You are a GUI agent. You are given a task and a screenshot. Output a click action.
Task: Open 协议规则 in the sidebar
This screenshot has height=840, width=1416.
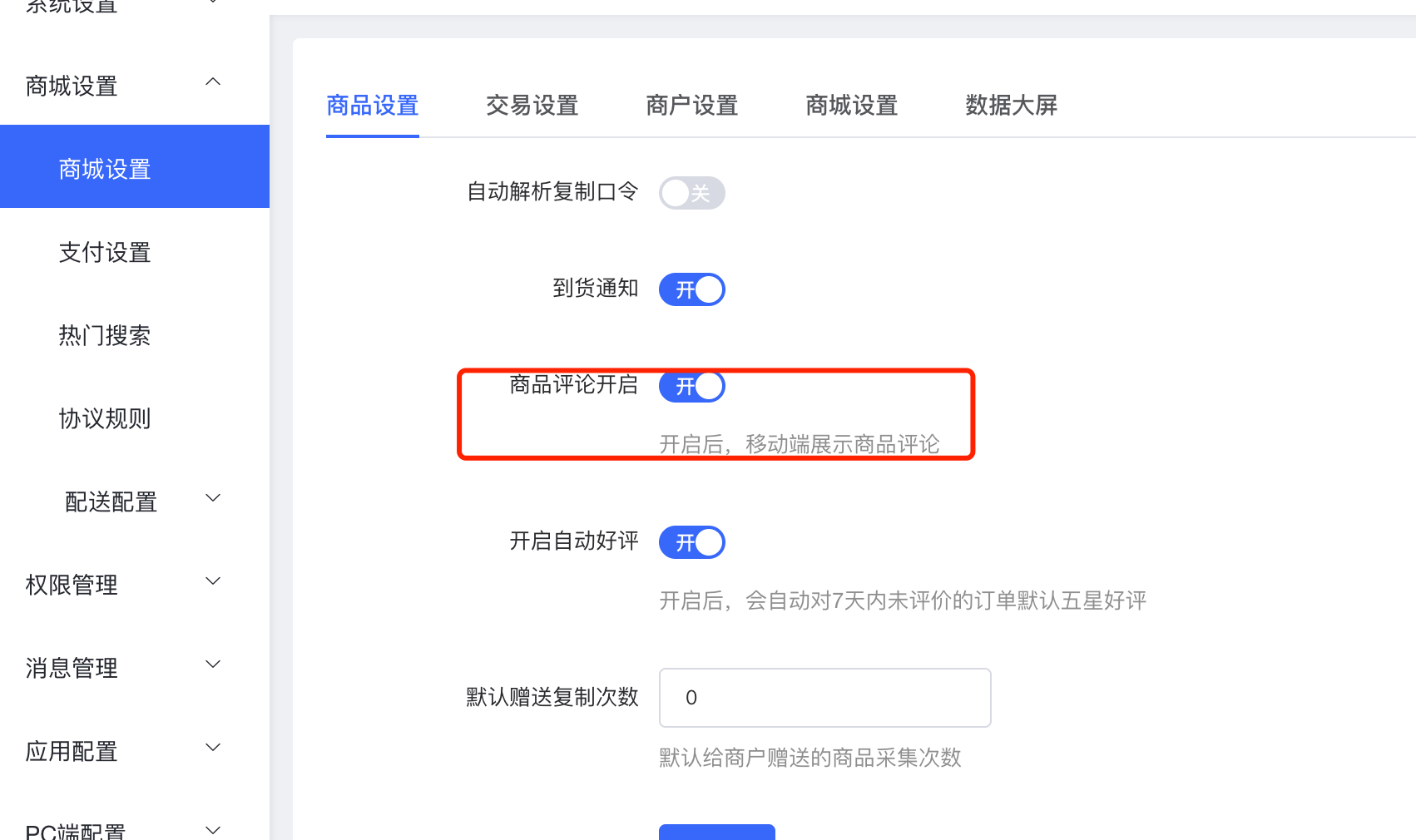pyautogui.click(x=105, y=418)
